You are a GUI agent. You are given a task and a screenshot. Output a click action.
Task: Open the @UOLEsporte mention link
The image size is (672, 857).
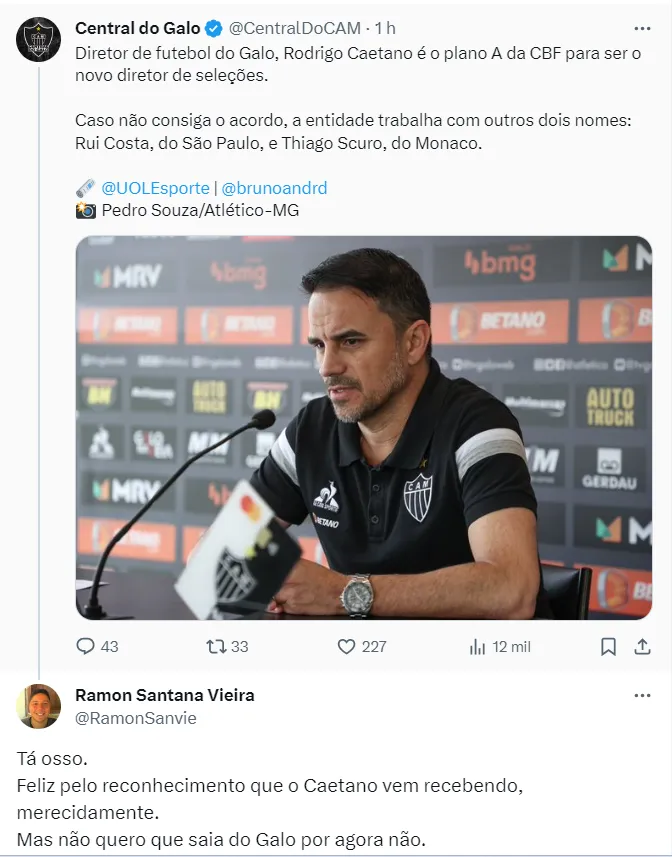click(156, 188)
